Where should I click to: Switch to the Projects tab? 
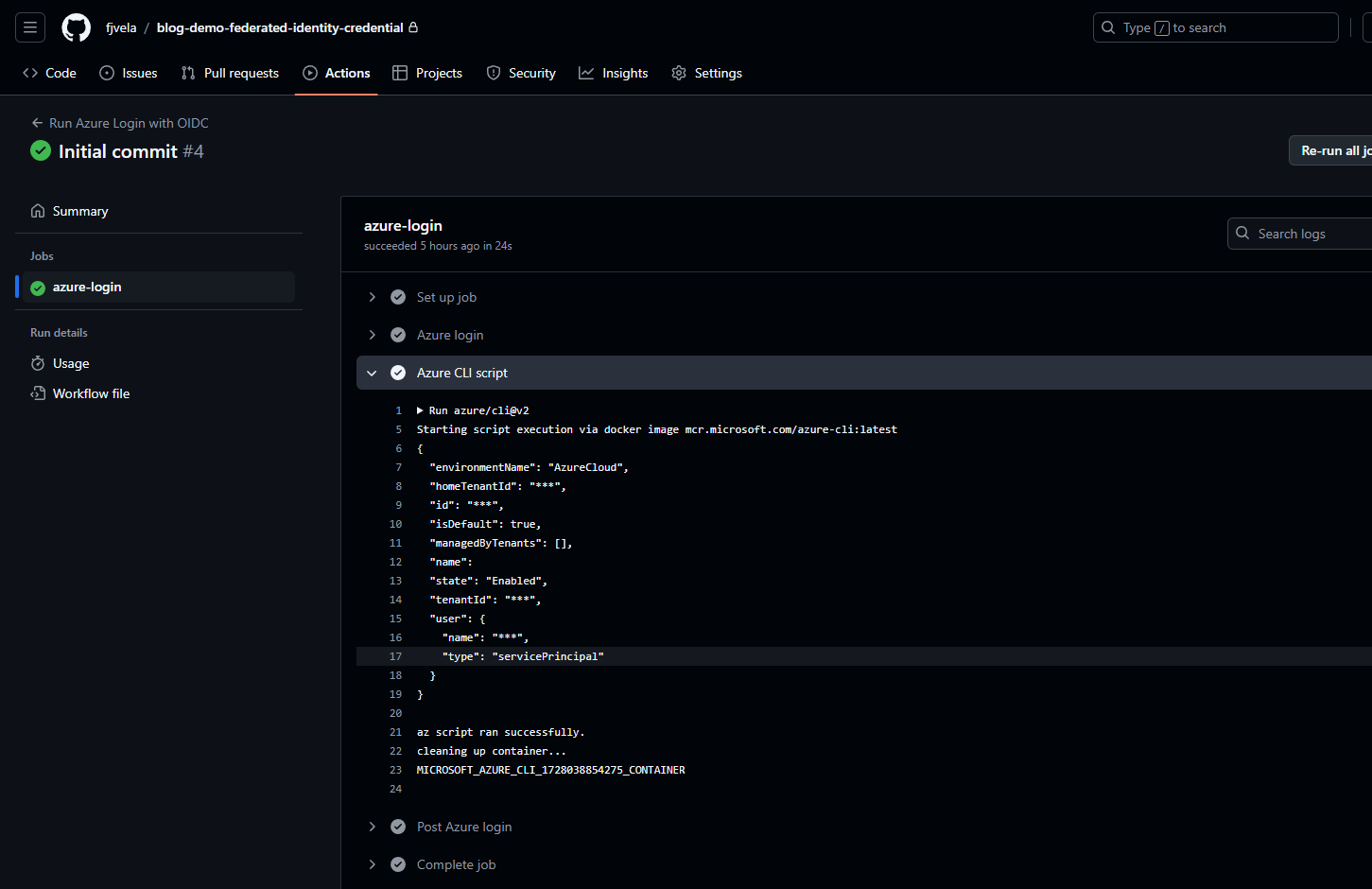(427, 73)
